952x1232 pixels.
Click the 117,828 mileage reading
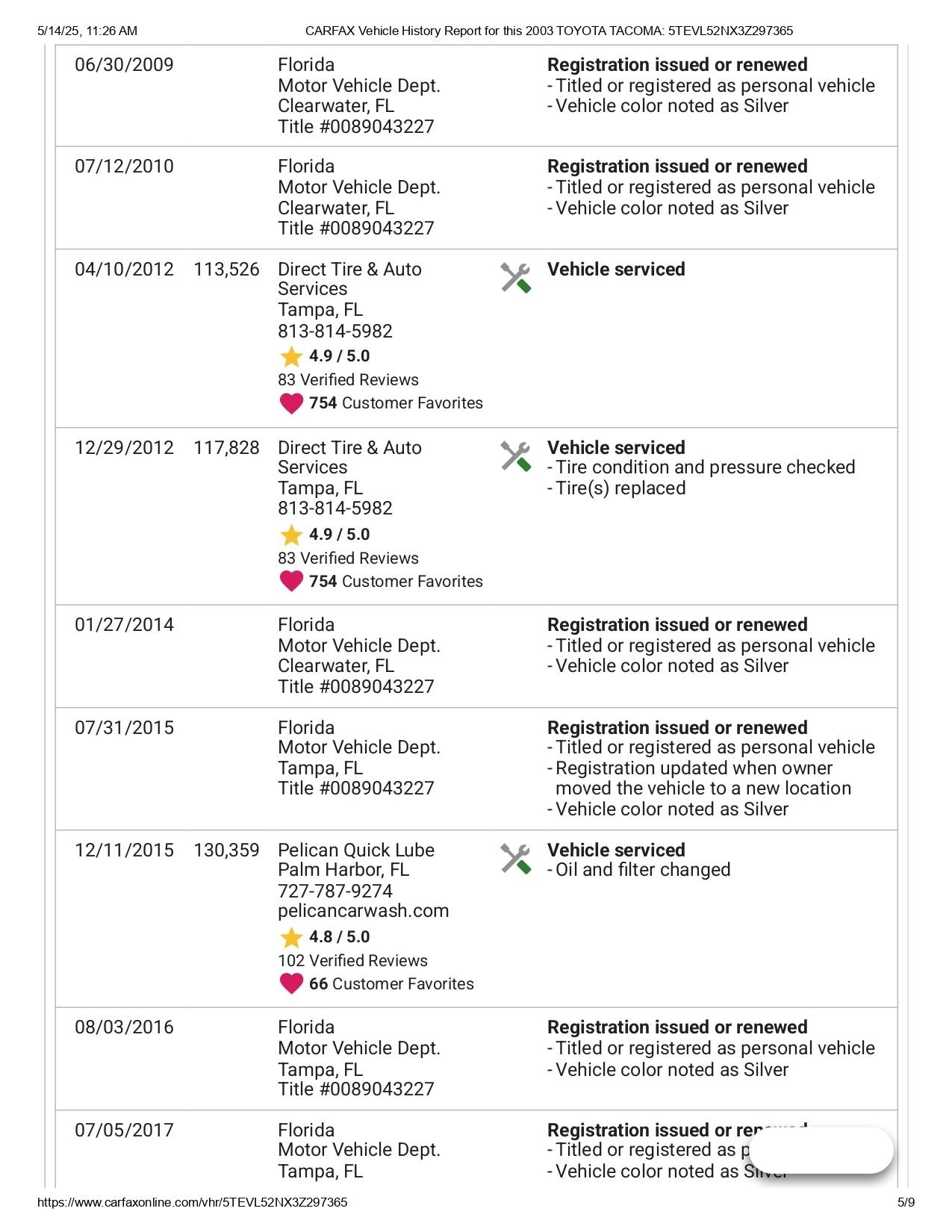(x=226, y=448)
